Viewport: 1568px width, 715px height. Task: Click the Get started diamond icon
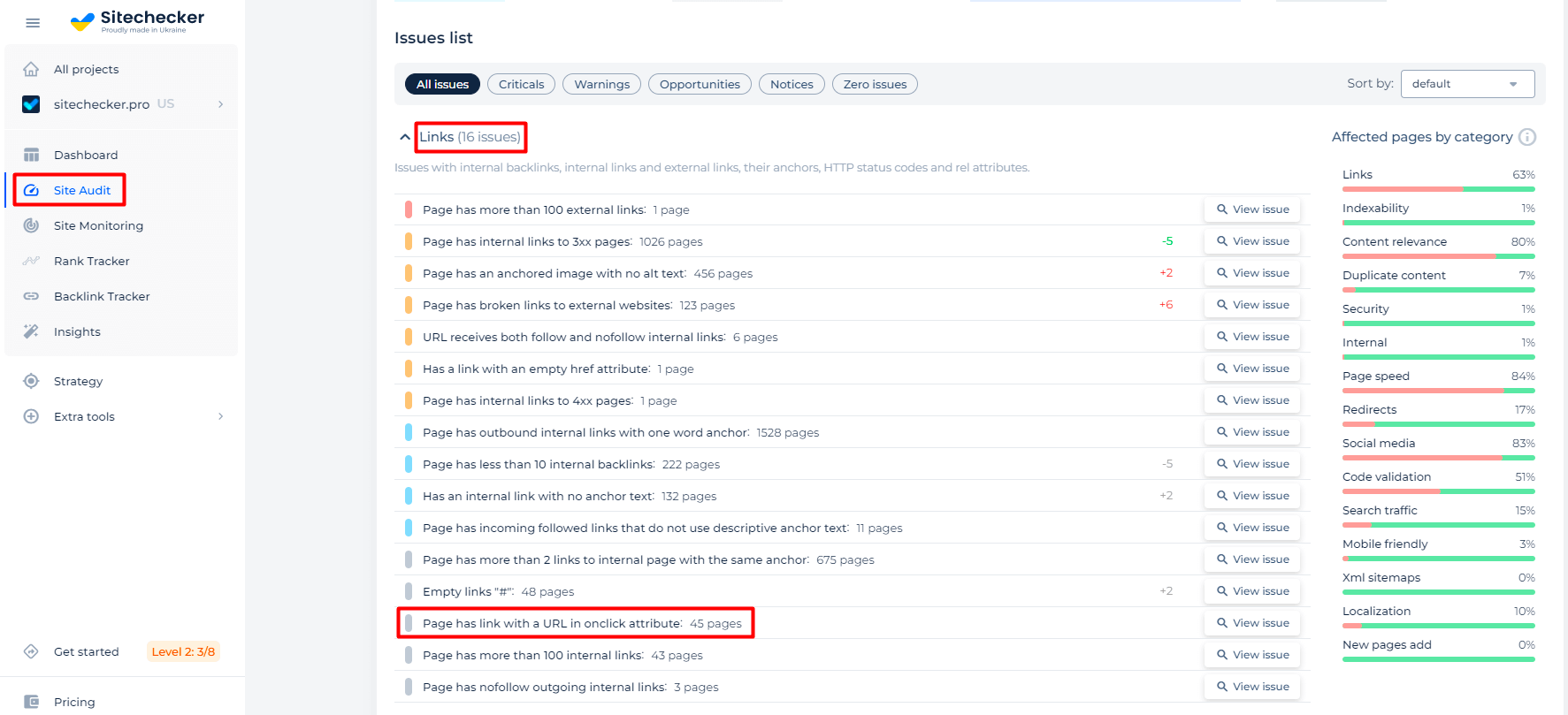point(31,651)
